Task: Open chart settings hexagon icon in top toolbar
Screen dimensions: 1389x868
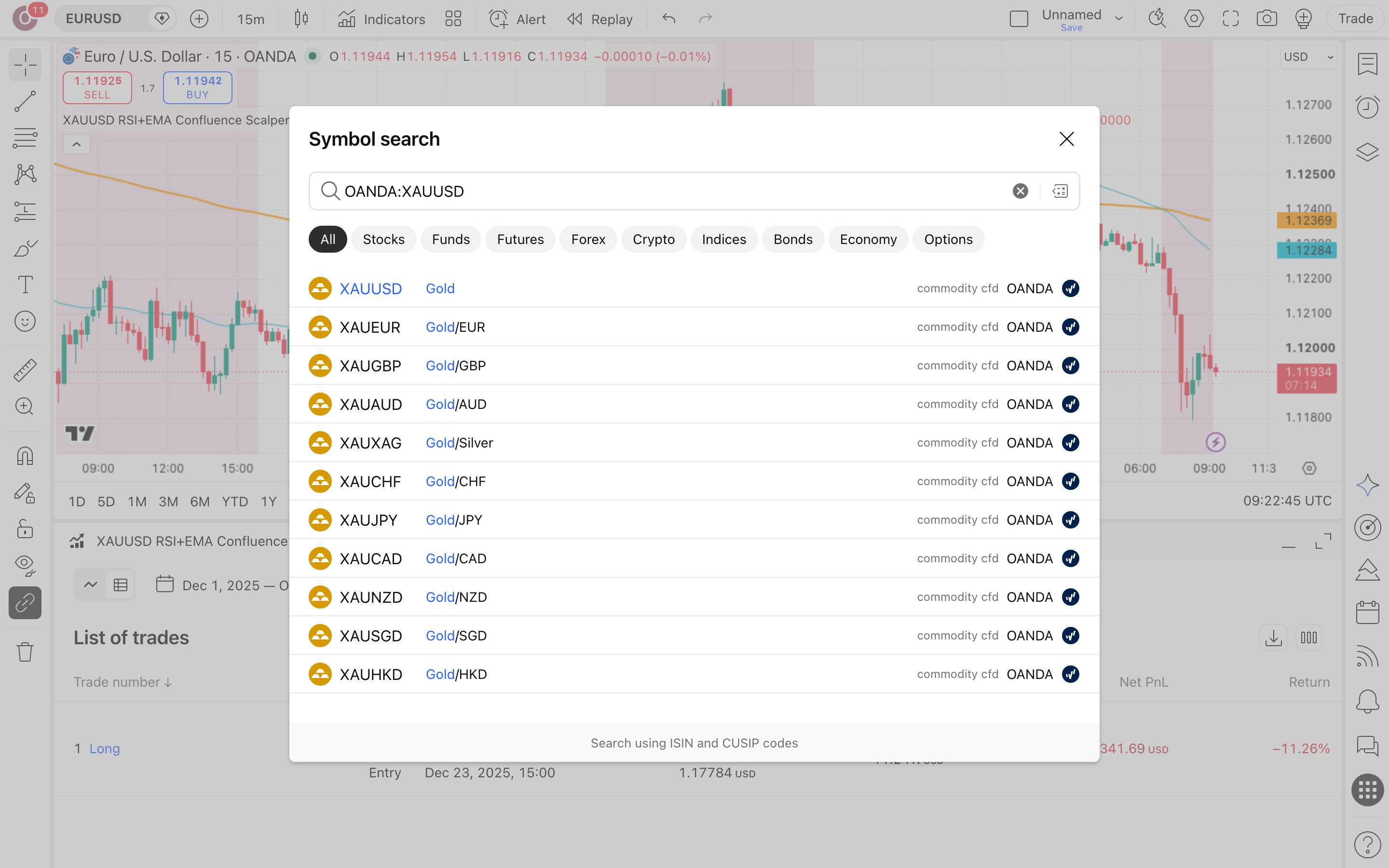Action: 1194,19
